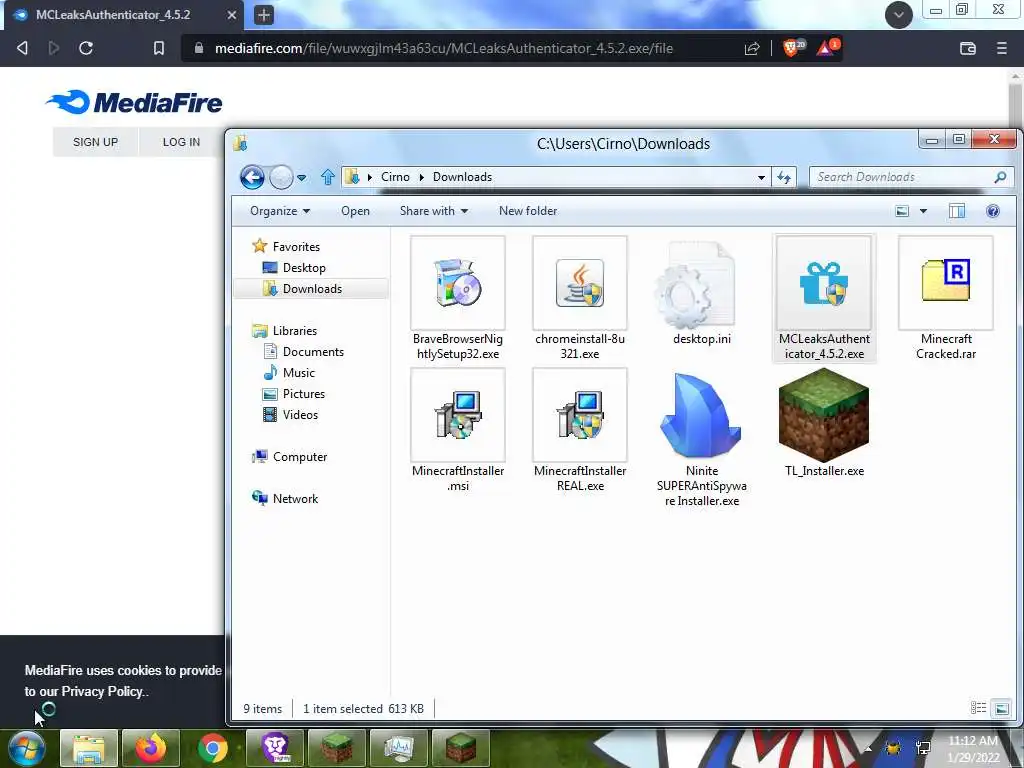Select the Ninite SUPERAntiSpyware Installer.exe icon

tap(701, 415)
